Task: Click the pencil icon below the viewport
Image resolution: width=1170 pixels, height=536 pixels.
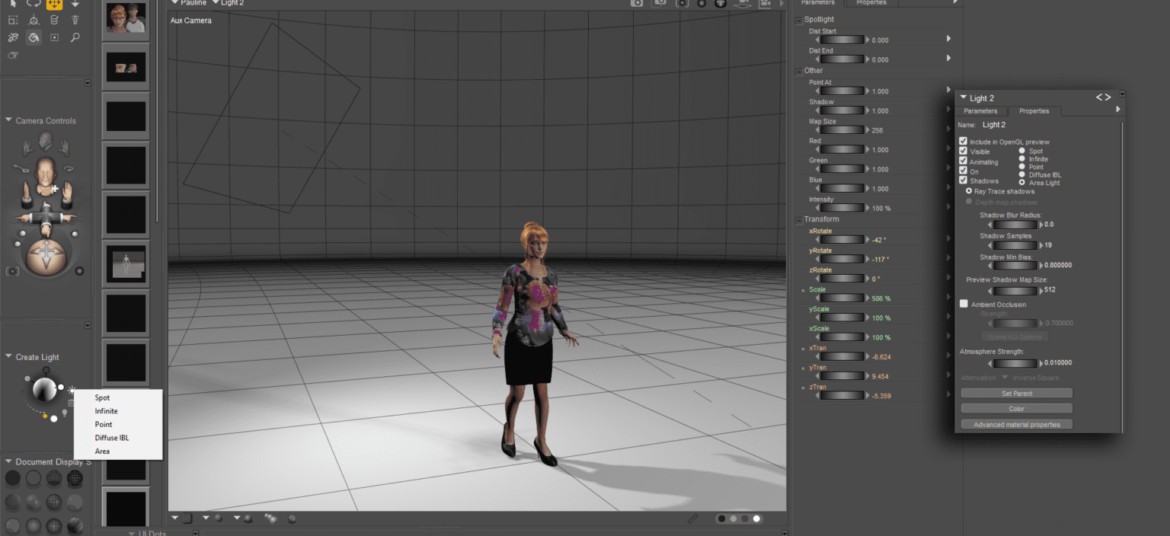Action: [x=692, y=518]
